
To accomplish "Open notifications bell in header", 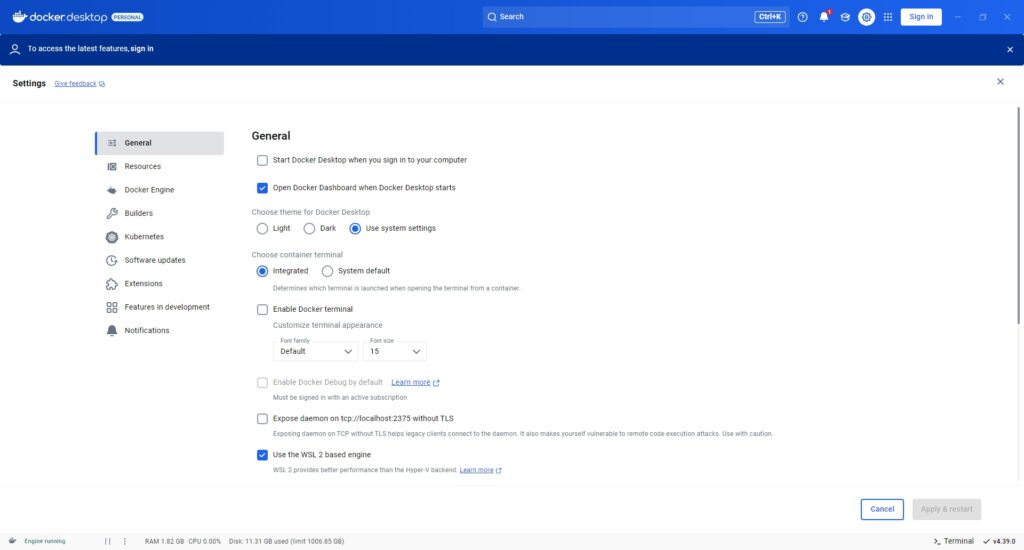I will (824, 17).
